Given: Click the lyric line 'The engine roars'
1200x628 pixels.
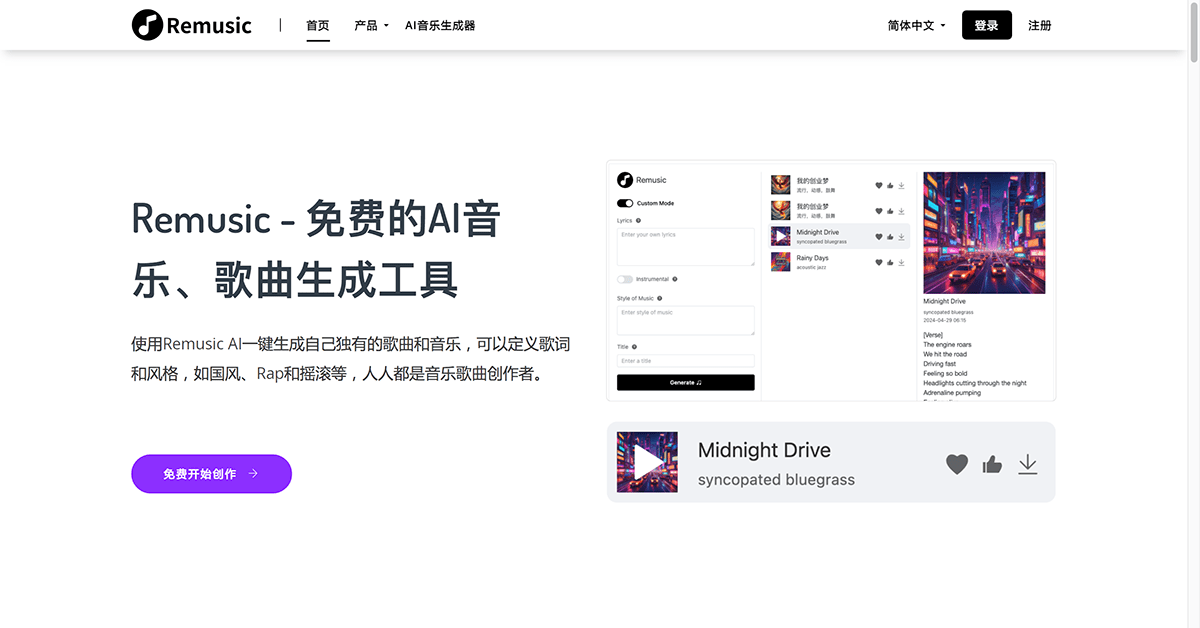Looking at the screenshot, I should point(947,344).
